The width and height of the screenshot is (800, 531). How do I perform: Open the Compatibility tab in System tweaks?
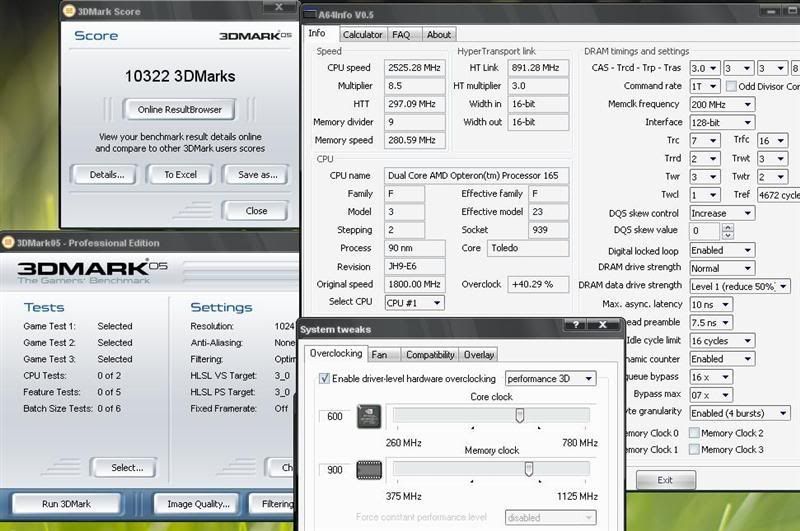click(430, 355)
